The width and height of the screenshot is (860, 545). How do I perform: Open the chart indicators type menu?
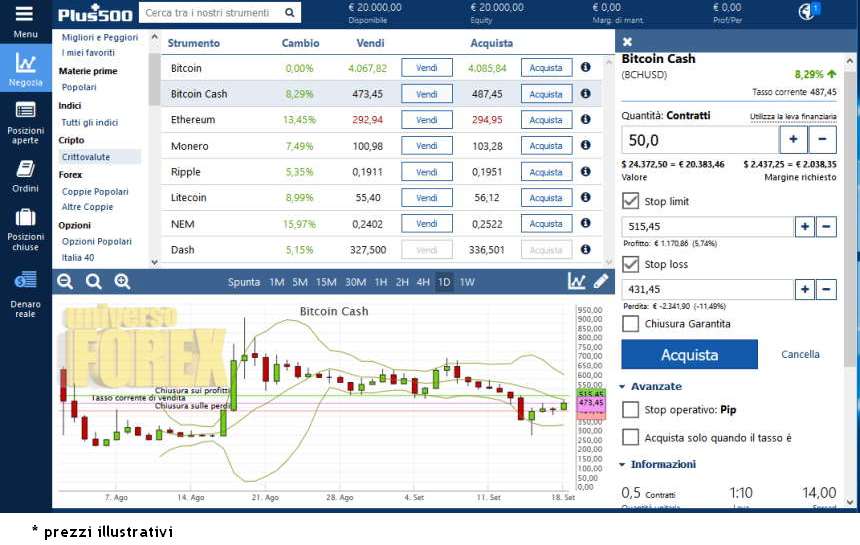(576, 282)
